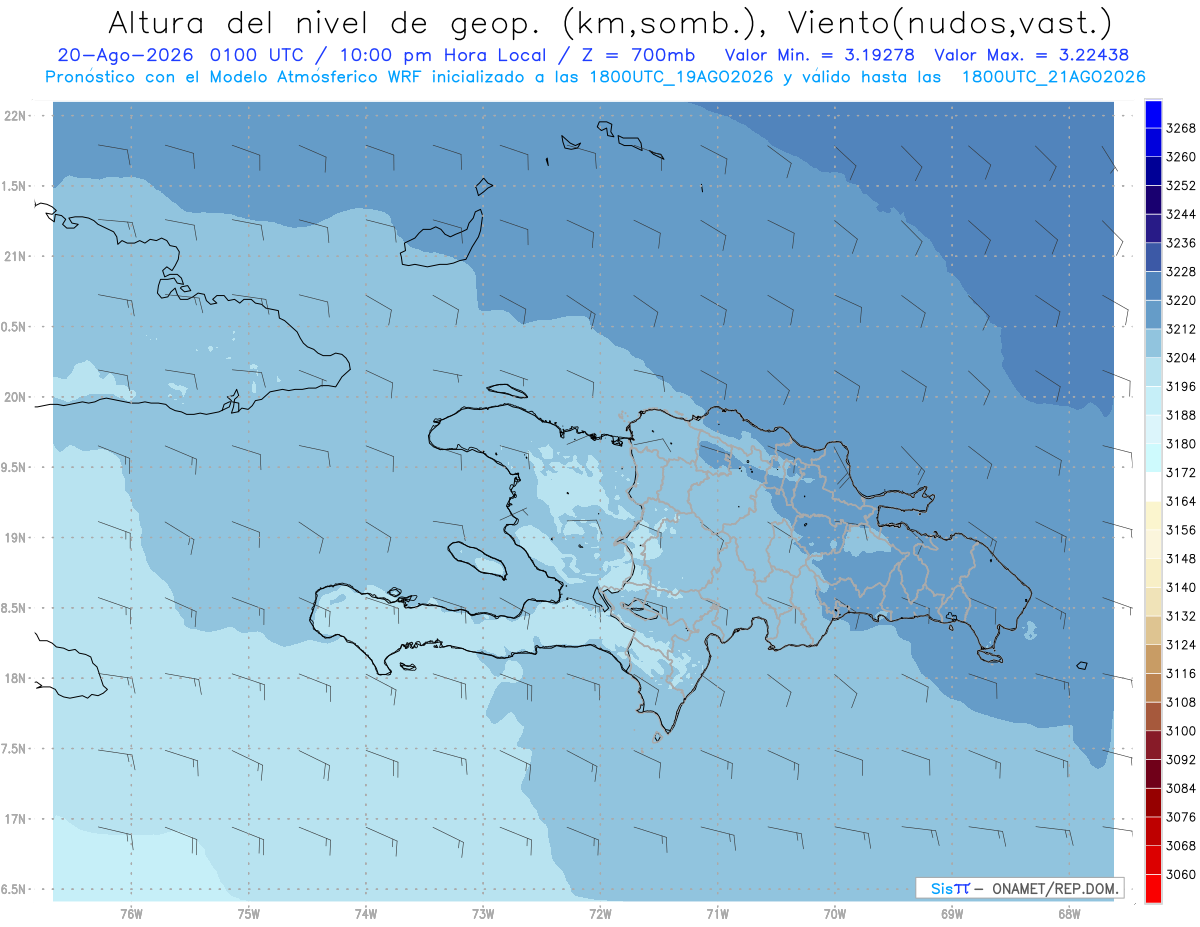Click the 3236 legend value
Viewport: 1200px width, 927px height.
tap(1181, 243)
